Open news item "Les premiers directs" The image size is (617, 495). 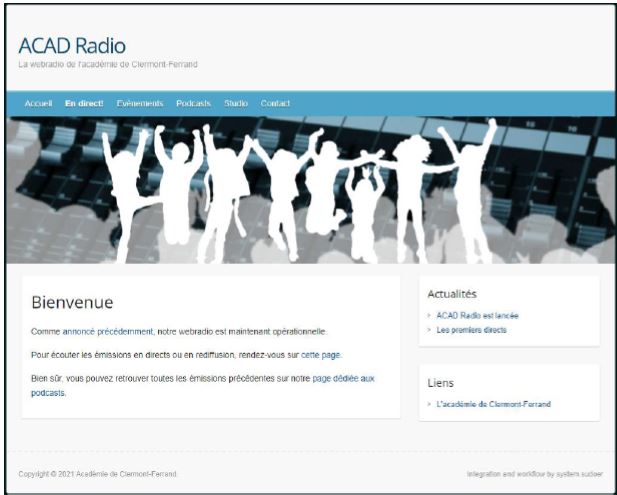click(471, 329)
